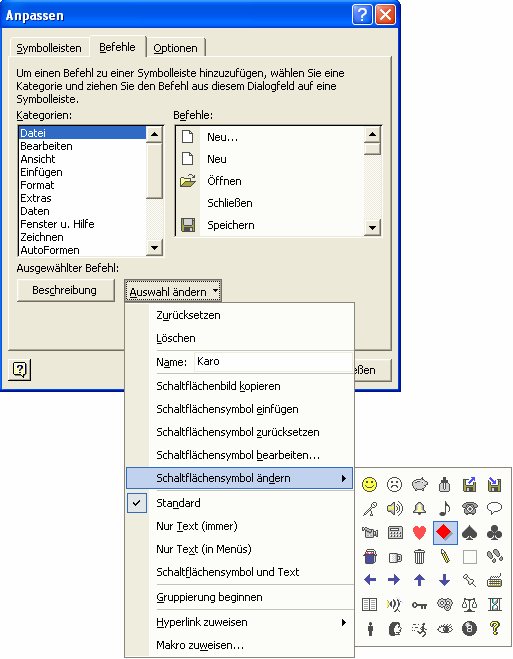Screen dimensions: 513x659
Task: Switch to the Symbolleisten tab
Action: [49, 48]
